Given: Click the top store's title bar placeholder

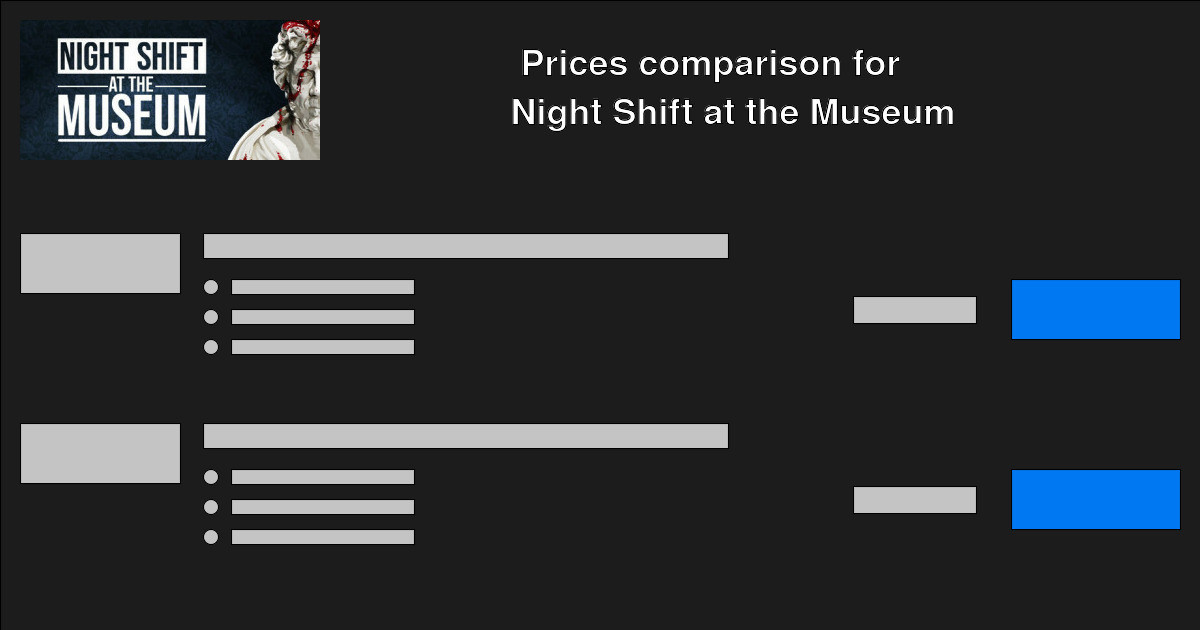Looking at the screenshot, I should point(466,245).
